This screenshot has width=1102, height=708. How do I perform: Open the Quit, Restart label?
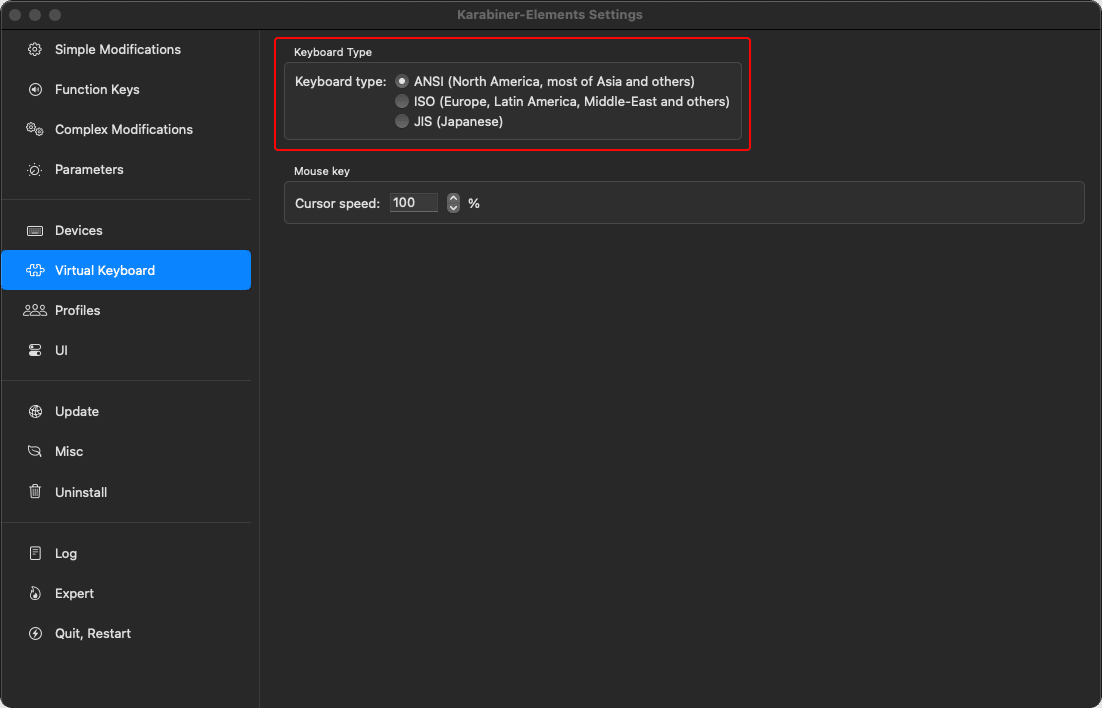coord(93,633)
